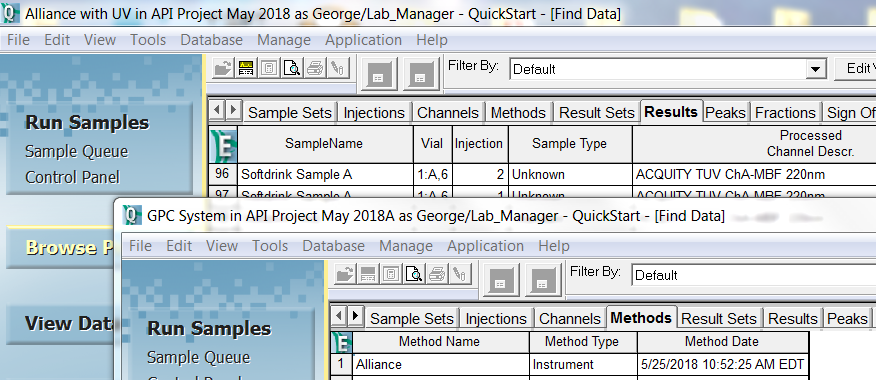Viewport: 876px width, 380px height.
Task: Click second large gray table button, Alliance window
Action: (x=421, y=73)
